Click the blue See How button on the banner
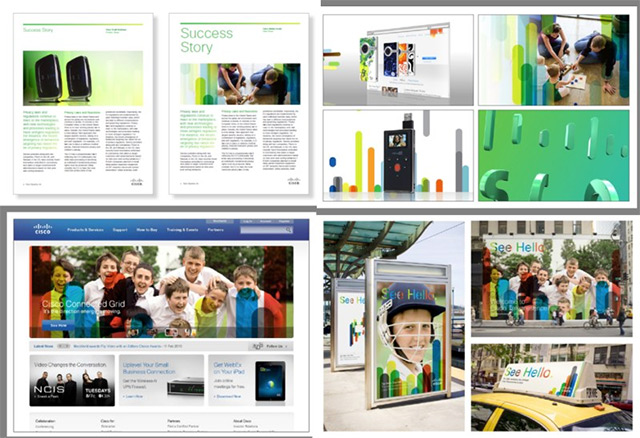 click(x=58, y=325)
